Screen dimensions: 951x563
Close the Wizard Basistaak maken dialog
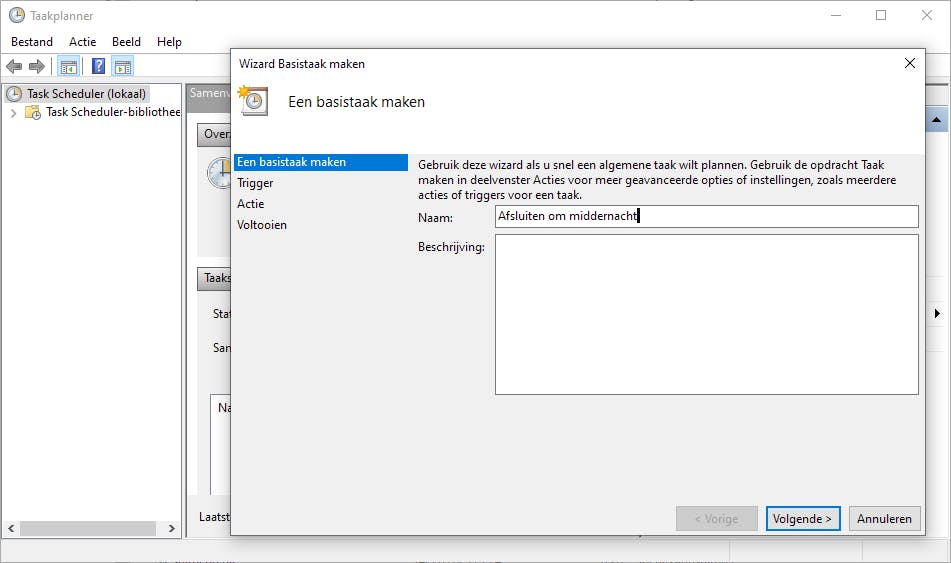pos(910,63)
